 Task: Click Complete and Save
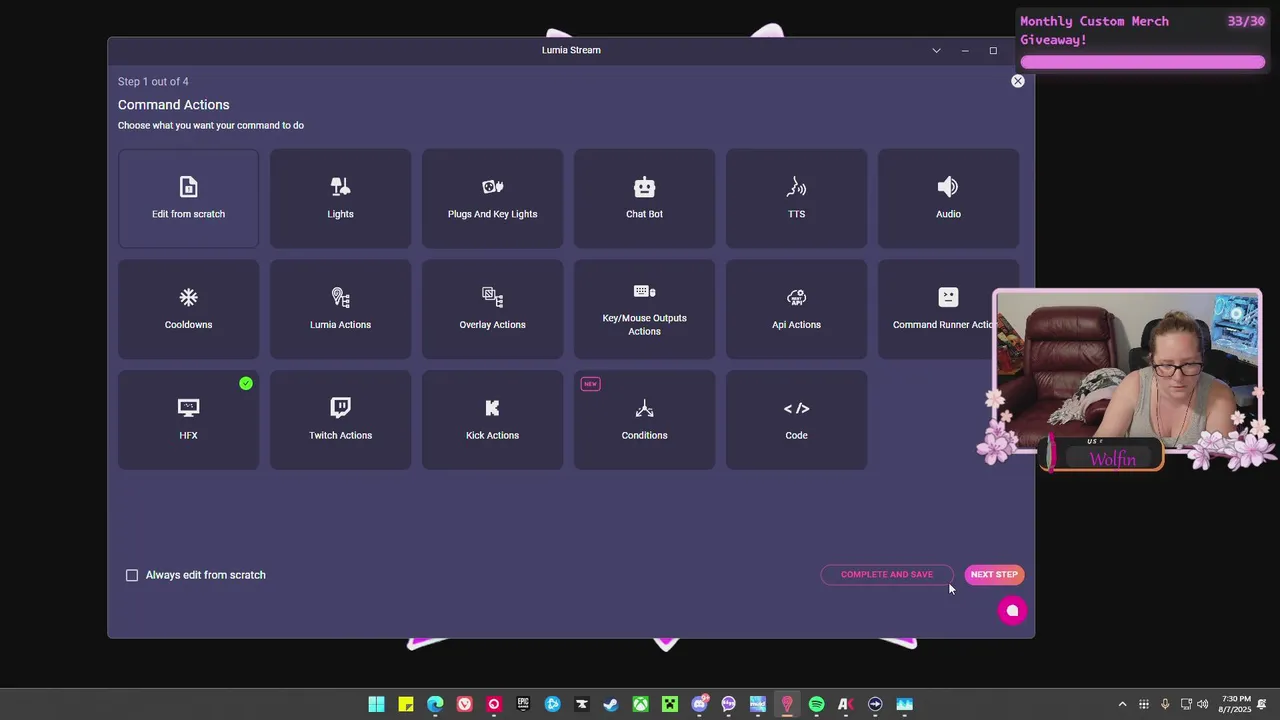click(887, 574)
